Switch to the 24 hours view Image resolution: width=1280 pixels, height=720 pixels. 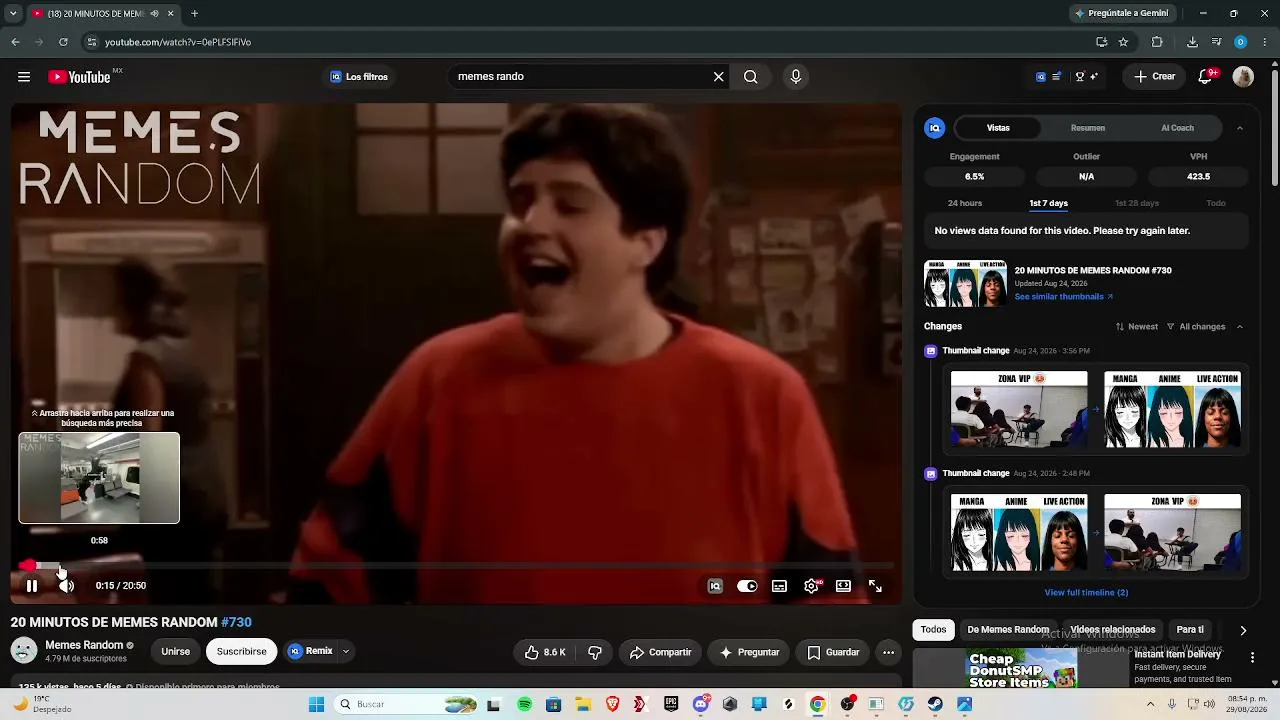(965, 203)
